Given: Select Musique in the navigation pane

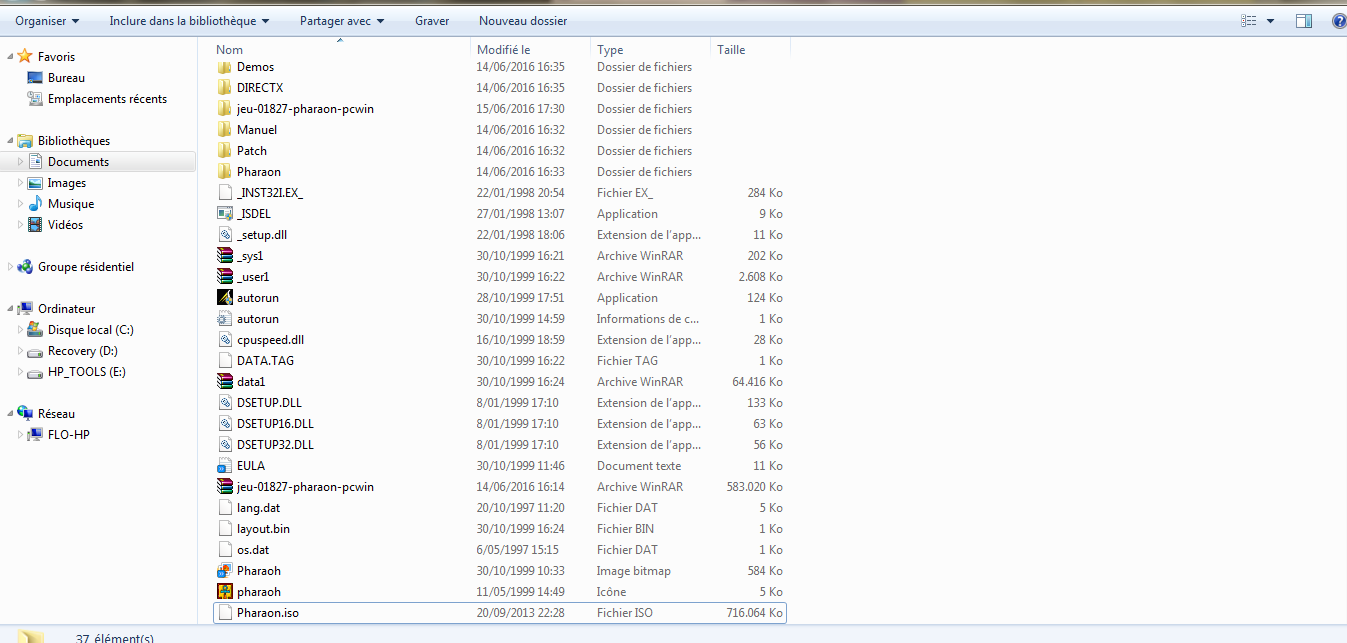Looking at the screenshot, I should [71, 204].
